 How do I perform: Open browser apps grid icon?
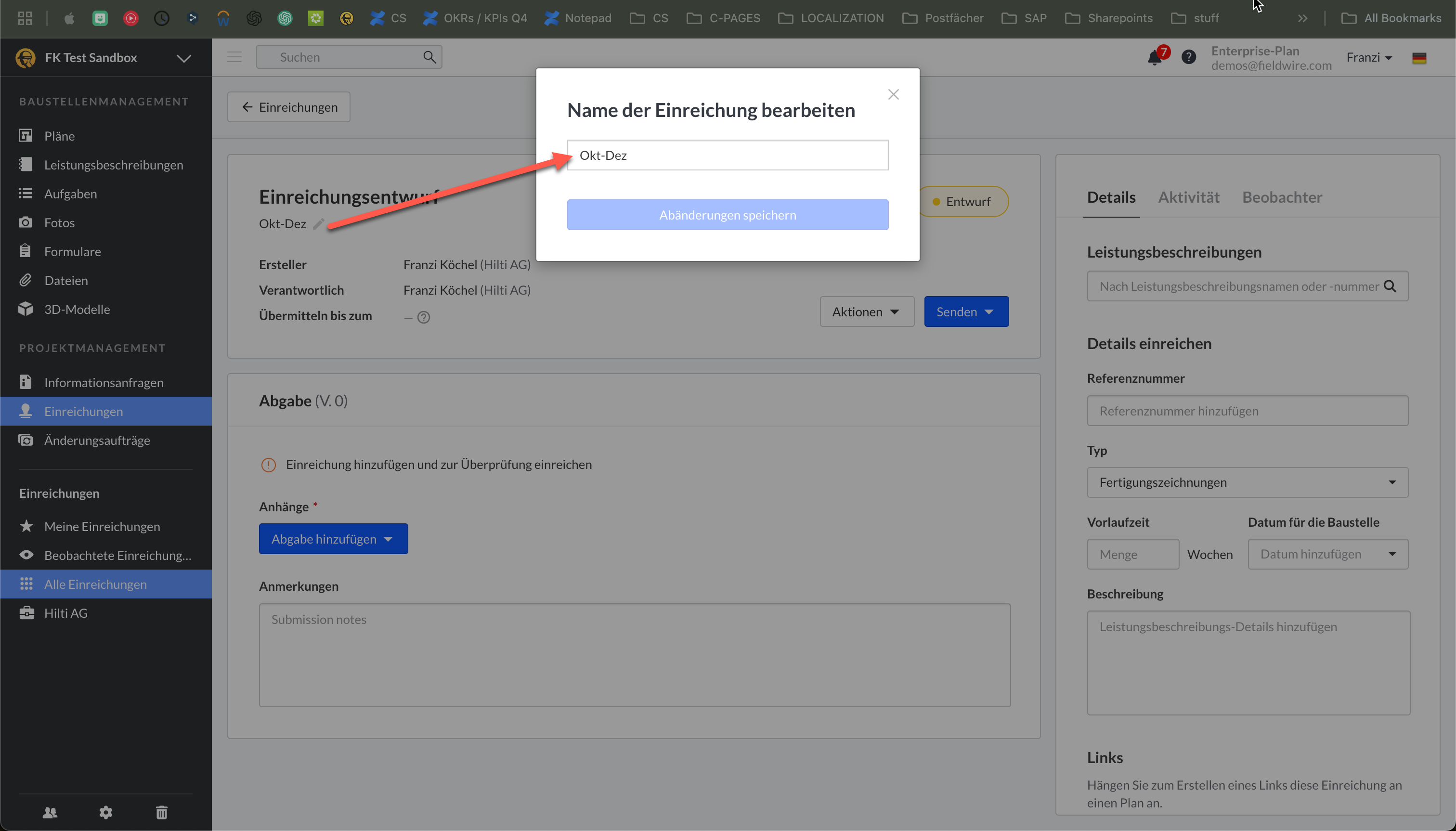click(x=25, y=18)
